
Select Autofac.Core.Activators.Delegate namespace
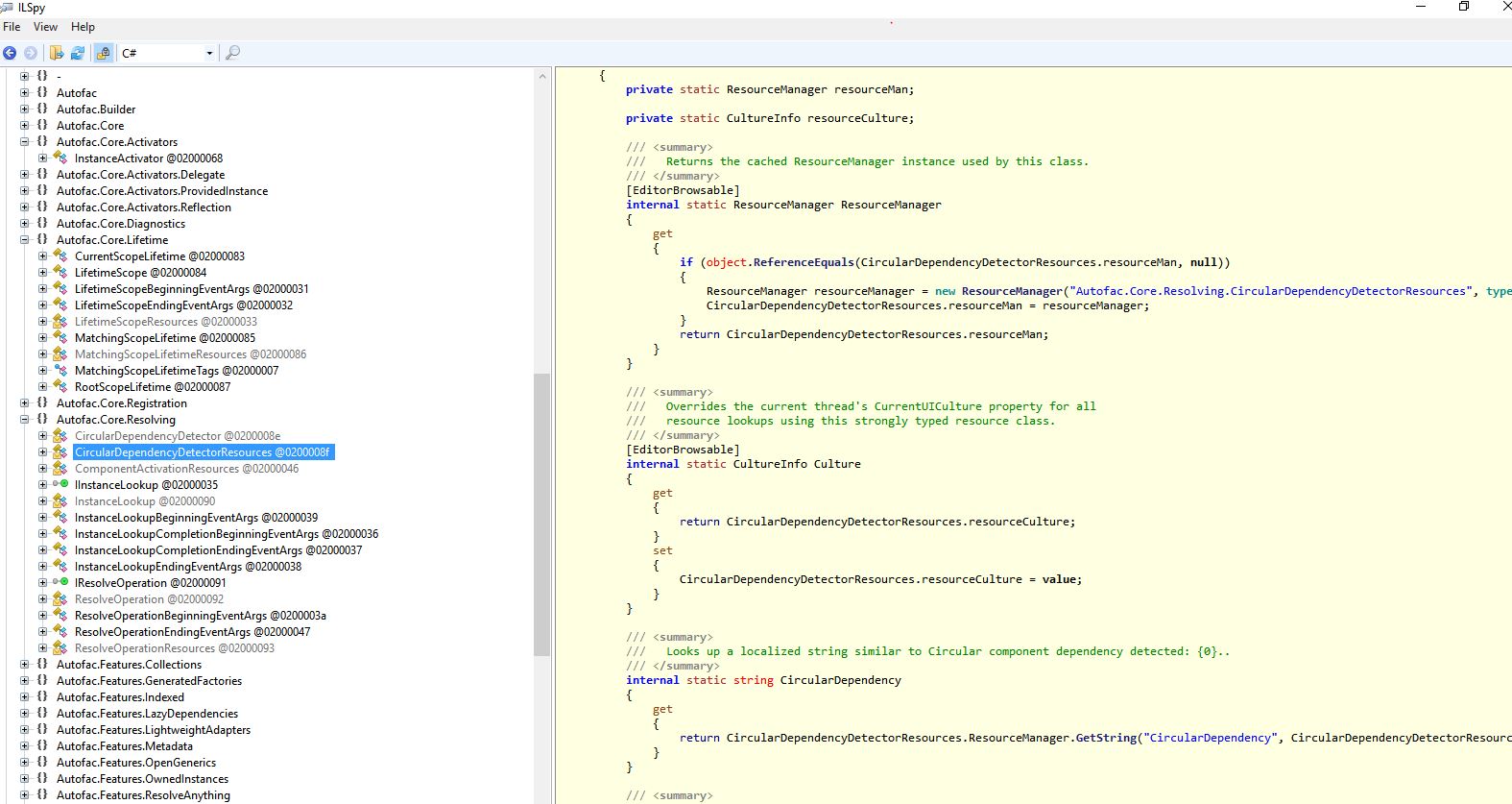141,175
